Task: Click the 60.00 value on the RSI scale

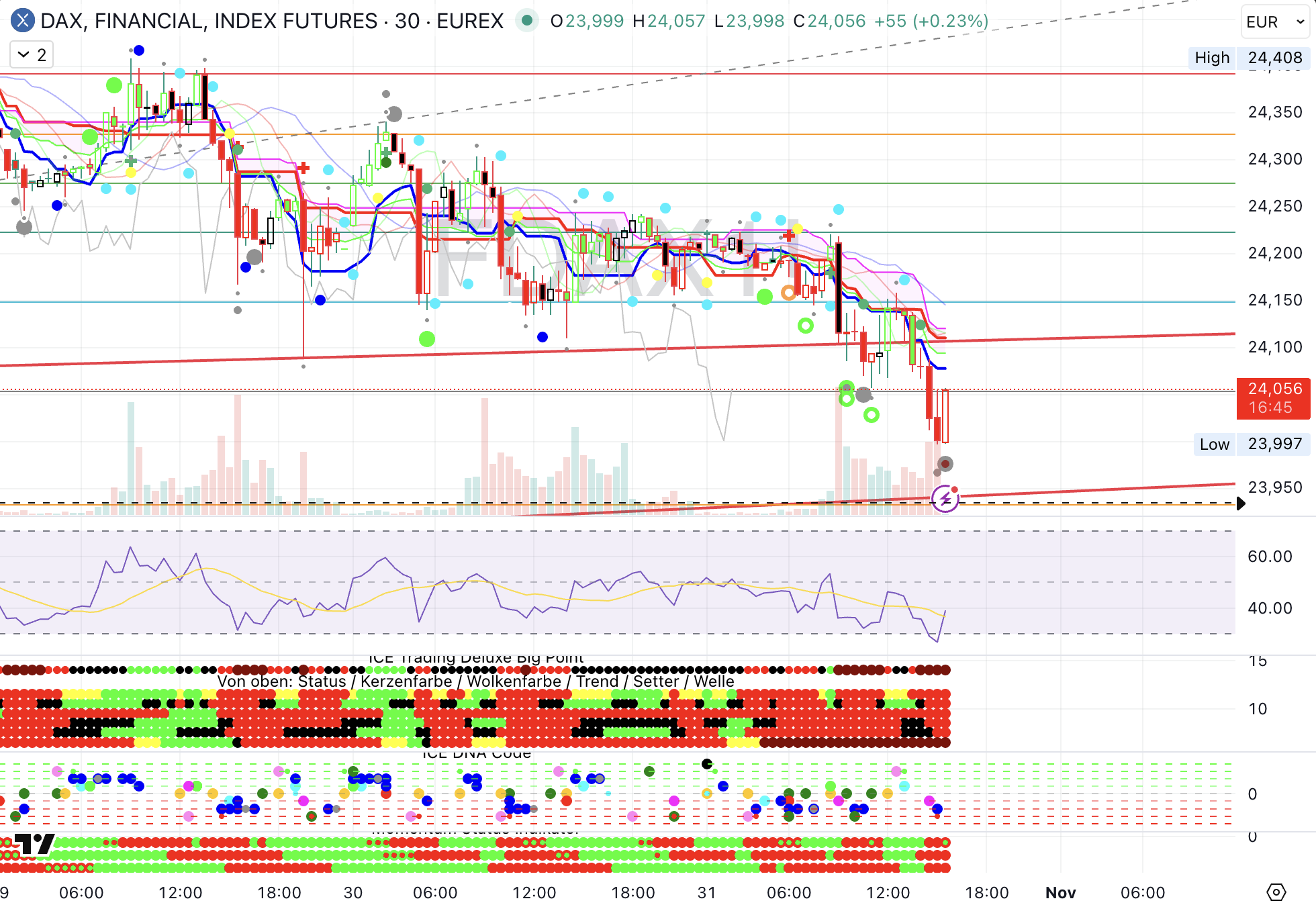Action: click(x=1269, y=557)
